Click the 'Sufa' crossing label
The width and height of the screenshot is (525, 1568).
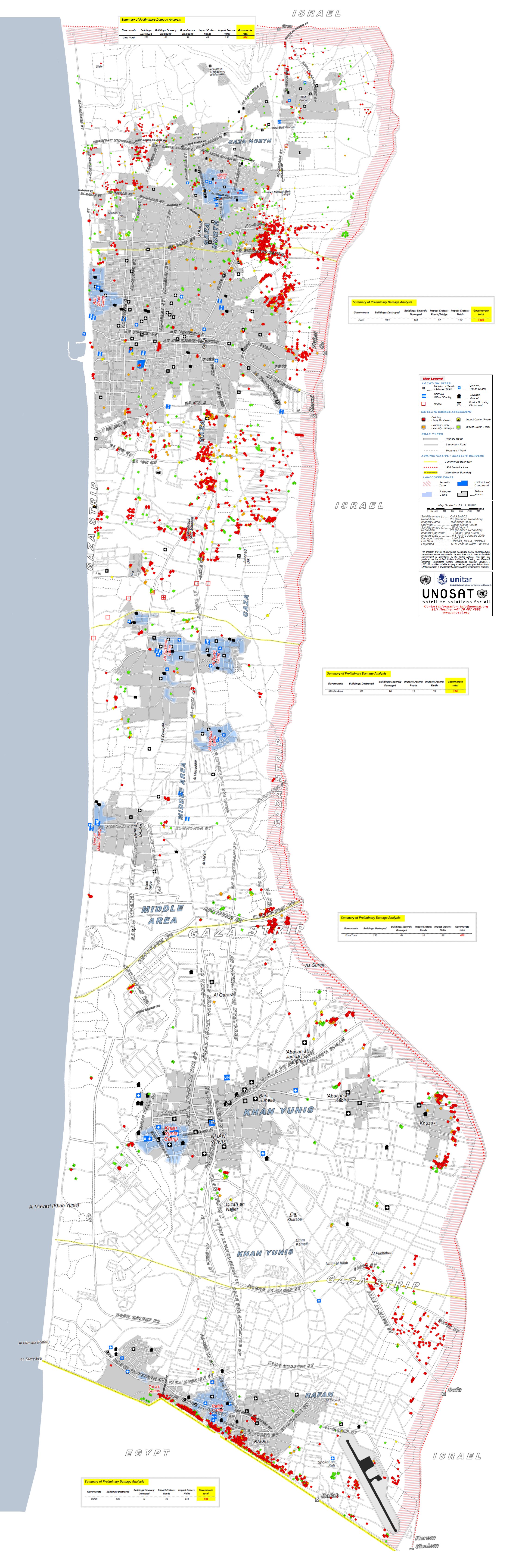point(454,1390)
